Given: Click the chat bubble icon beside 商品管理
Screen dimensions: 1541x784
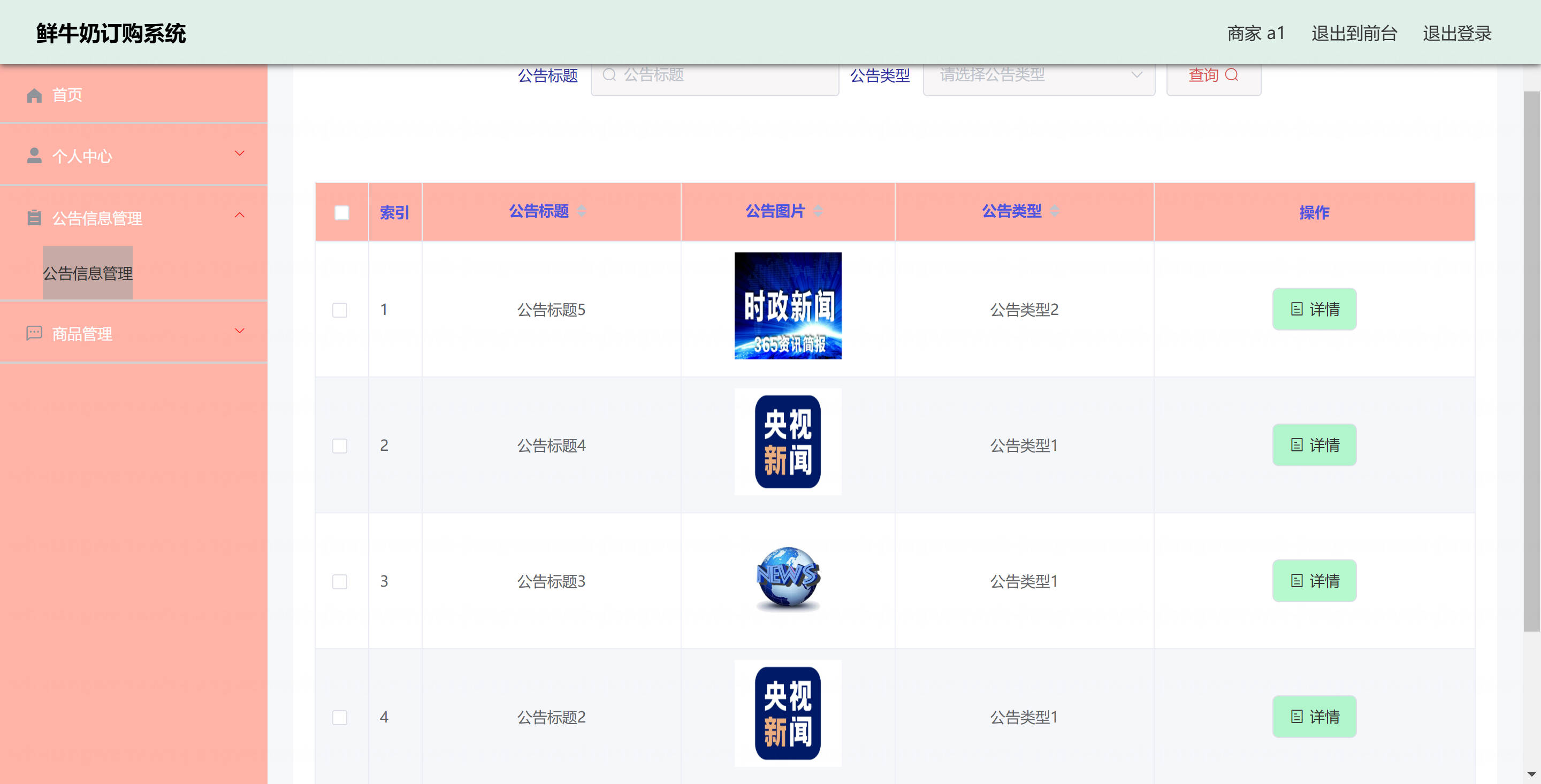Looking at the screenshot, I should pos(34,333).
